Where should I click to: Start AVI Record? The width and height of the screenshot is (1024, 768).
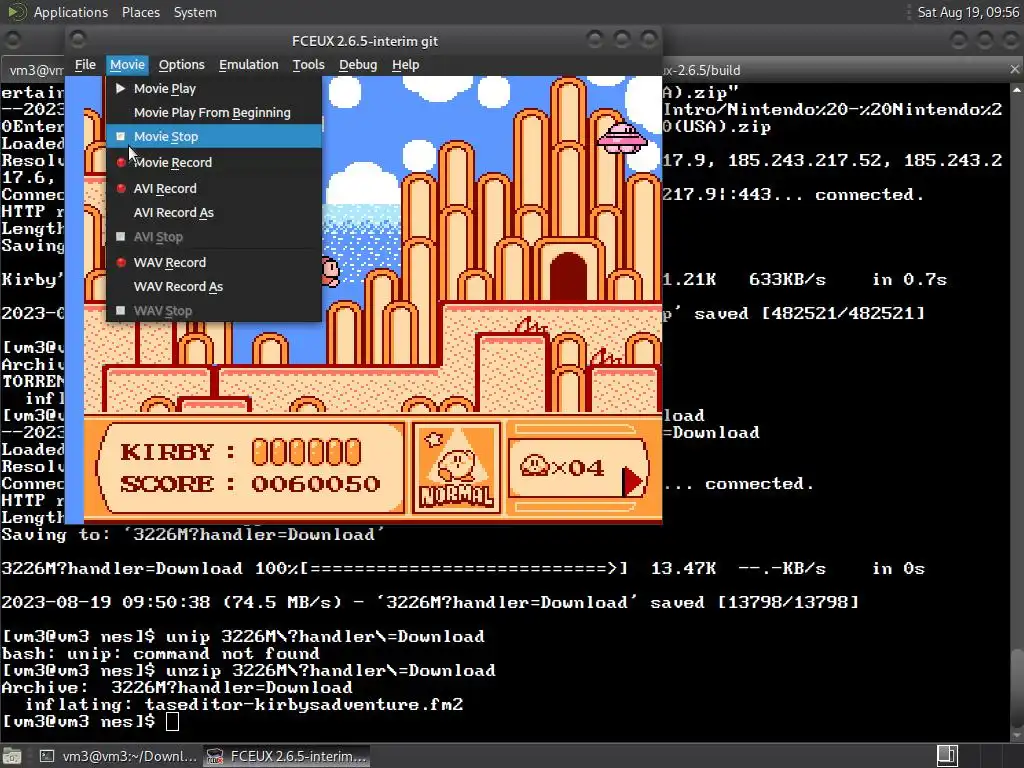tap(214, 189)
